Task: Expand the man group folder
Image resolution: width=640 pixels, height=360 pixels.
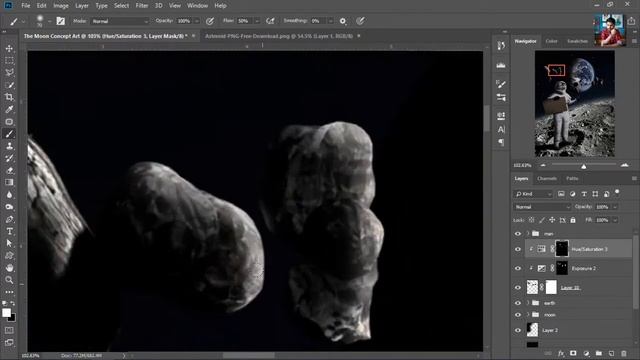Action: (x=527, y=233)
